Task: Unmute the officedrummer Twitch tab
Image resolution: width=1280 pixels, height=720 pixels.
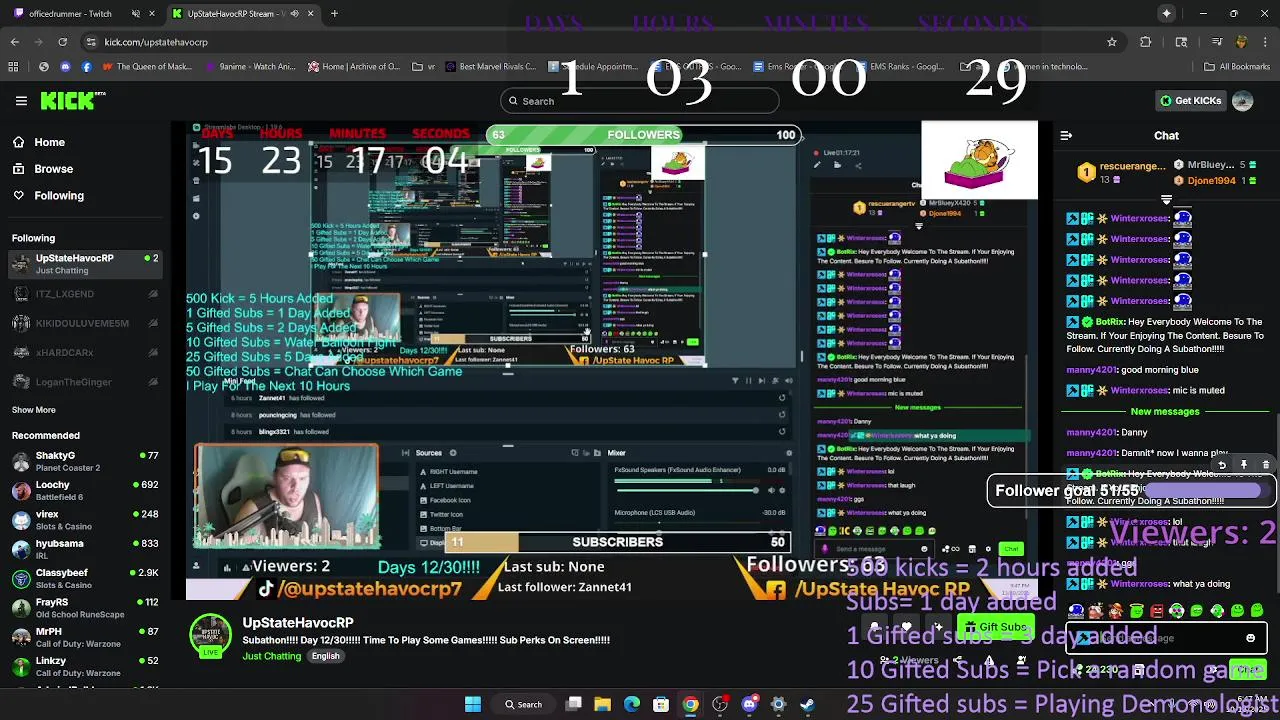Action: tap(135, 14)
